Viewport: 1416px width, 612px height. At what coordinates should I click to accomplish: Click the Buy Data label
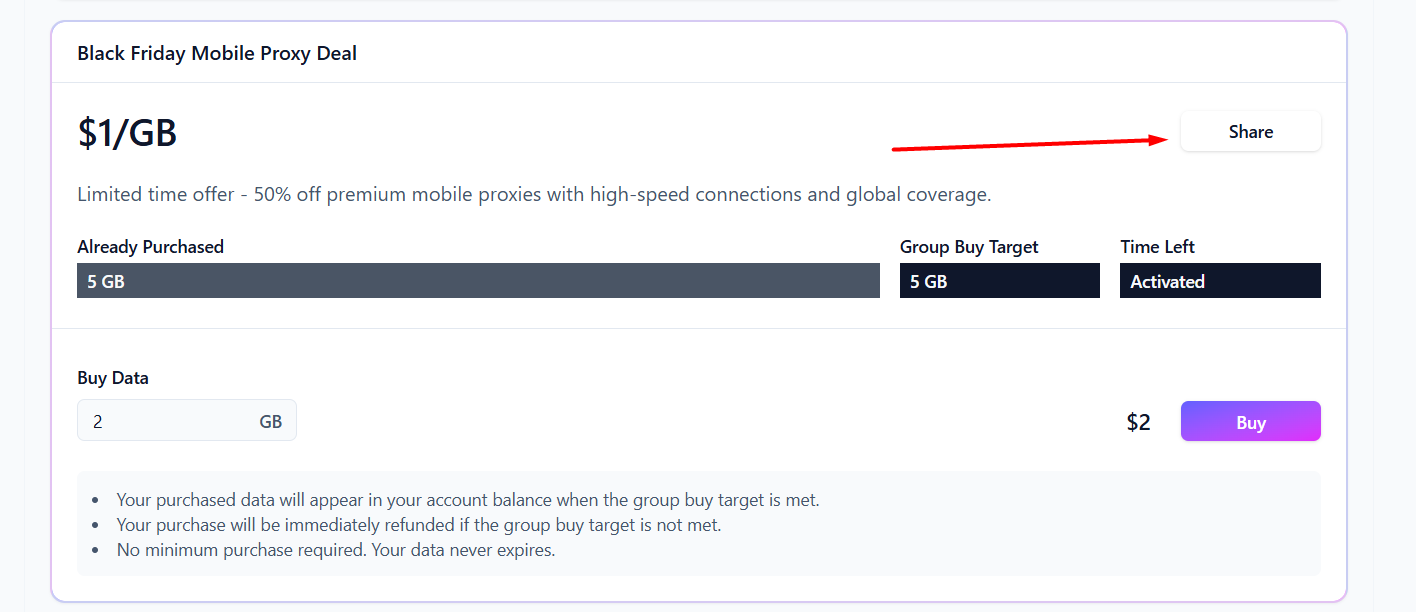113,378
